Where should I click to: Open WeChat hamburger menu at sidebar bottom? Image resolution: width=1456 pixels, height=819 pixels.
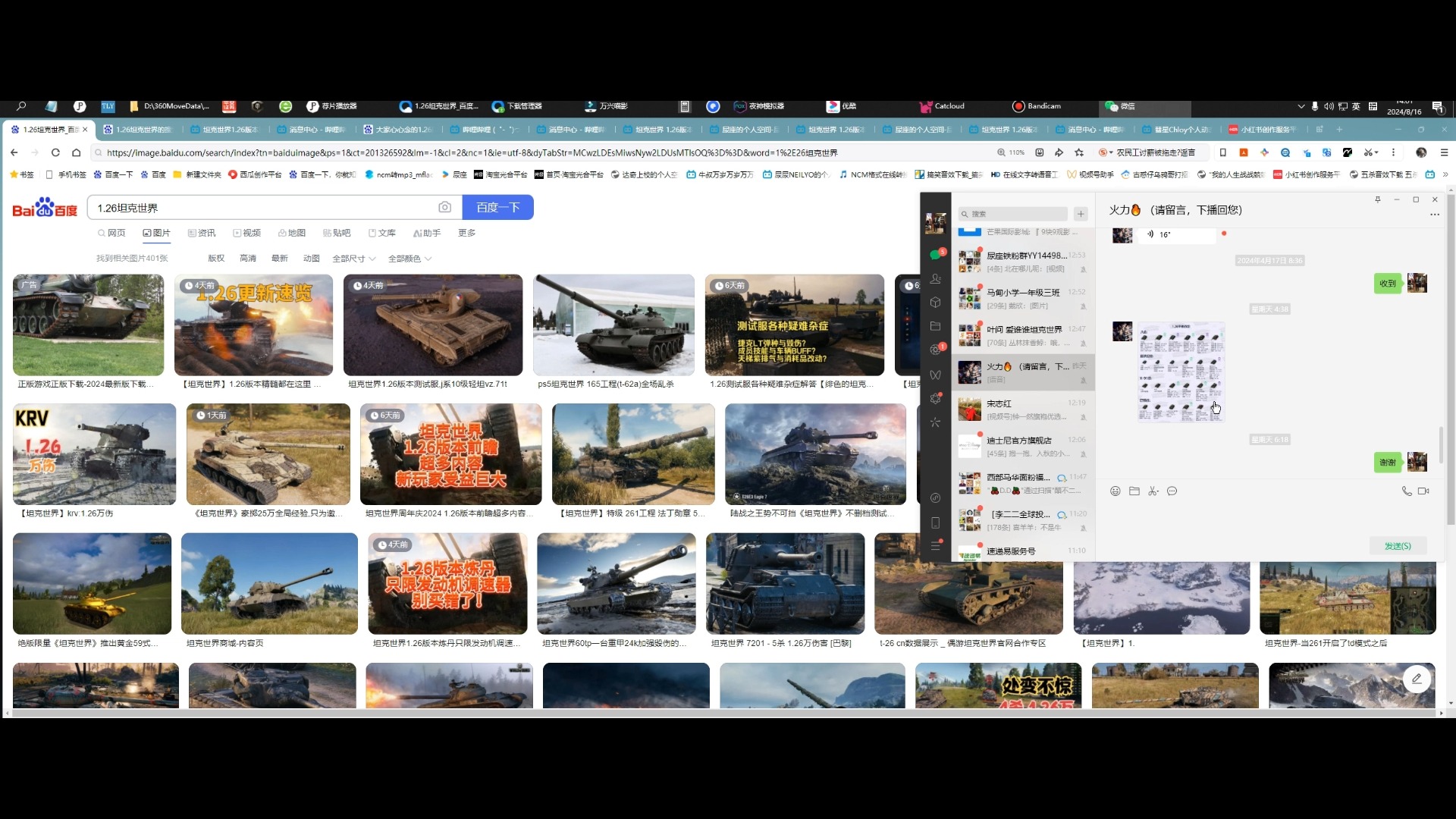(935, 546)
